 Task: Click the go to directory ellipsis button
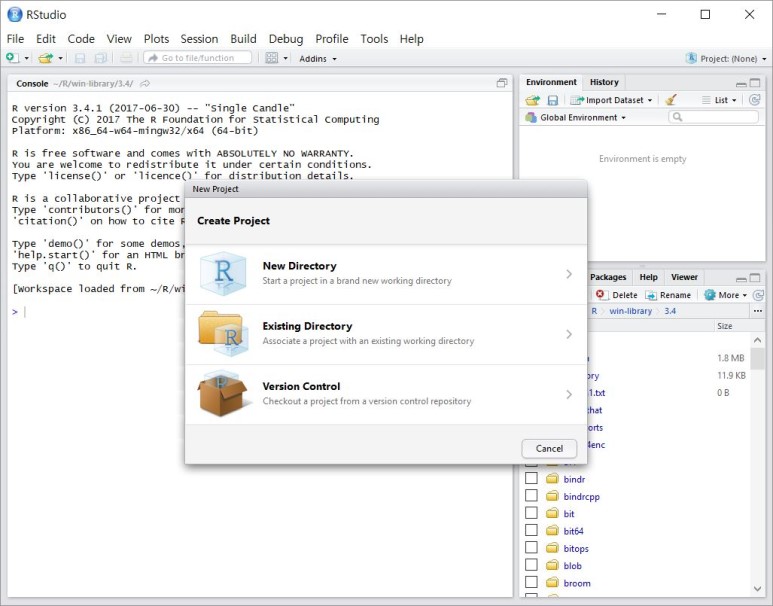pyautogui.click(x=758, y=311)
